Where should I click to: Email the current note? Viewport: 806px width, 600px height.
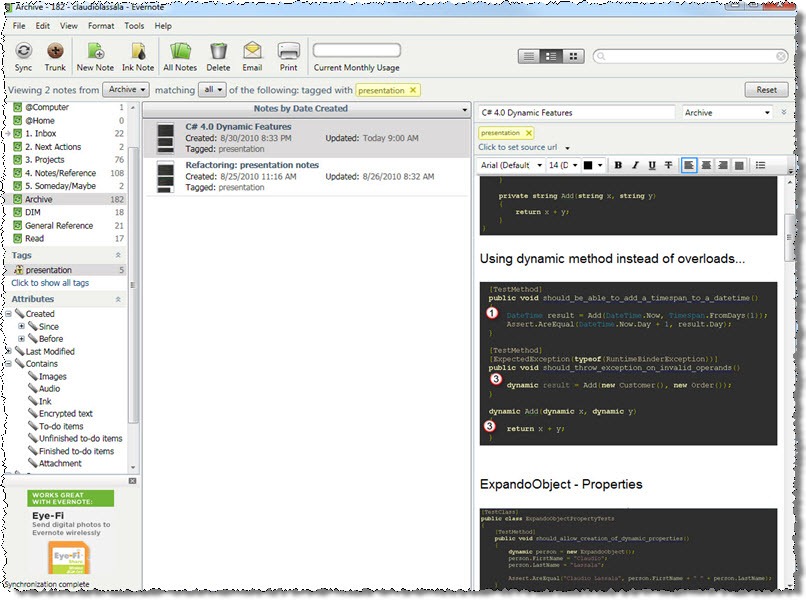(x=252, y=57)
